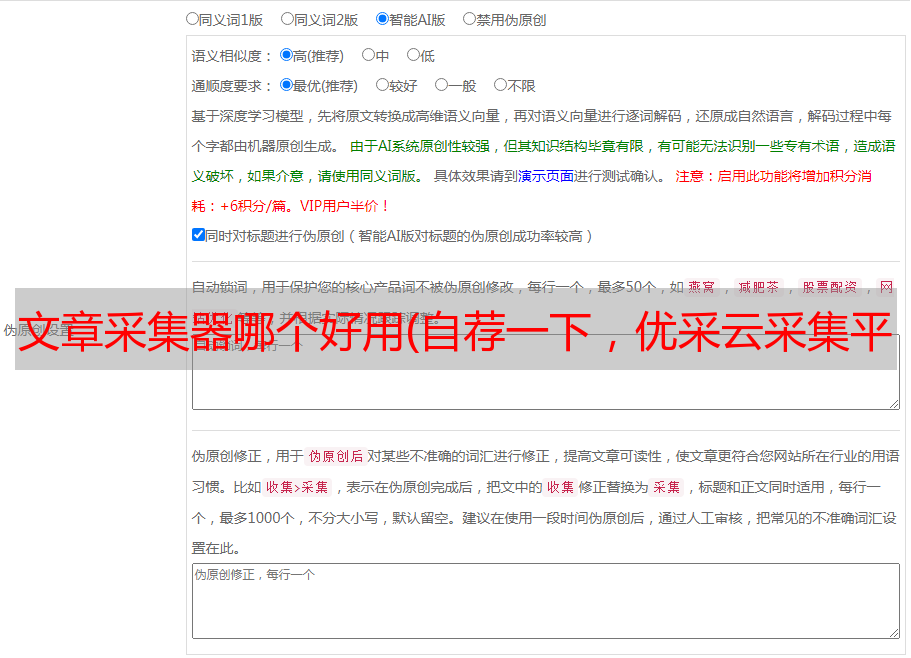911x658 pixels.
Task: Click the 收集>采集 example tag
Action: pyautogui.click(x=297, y=487)
